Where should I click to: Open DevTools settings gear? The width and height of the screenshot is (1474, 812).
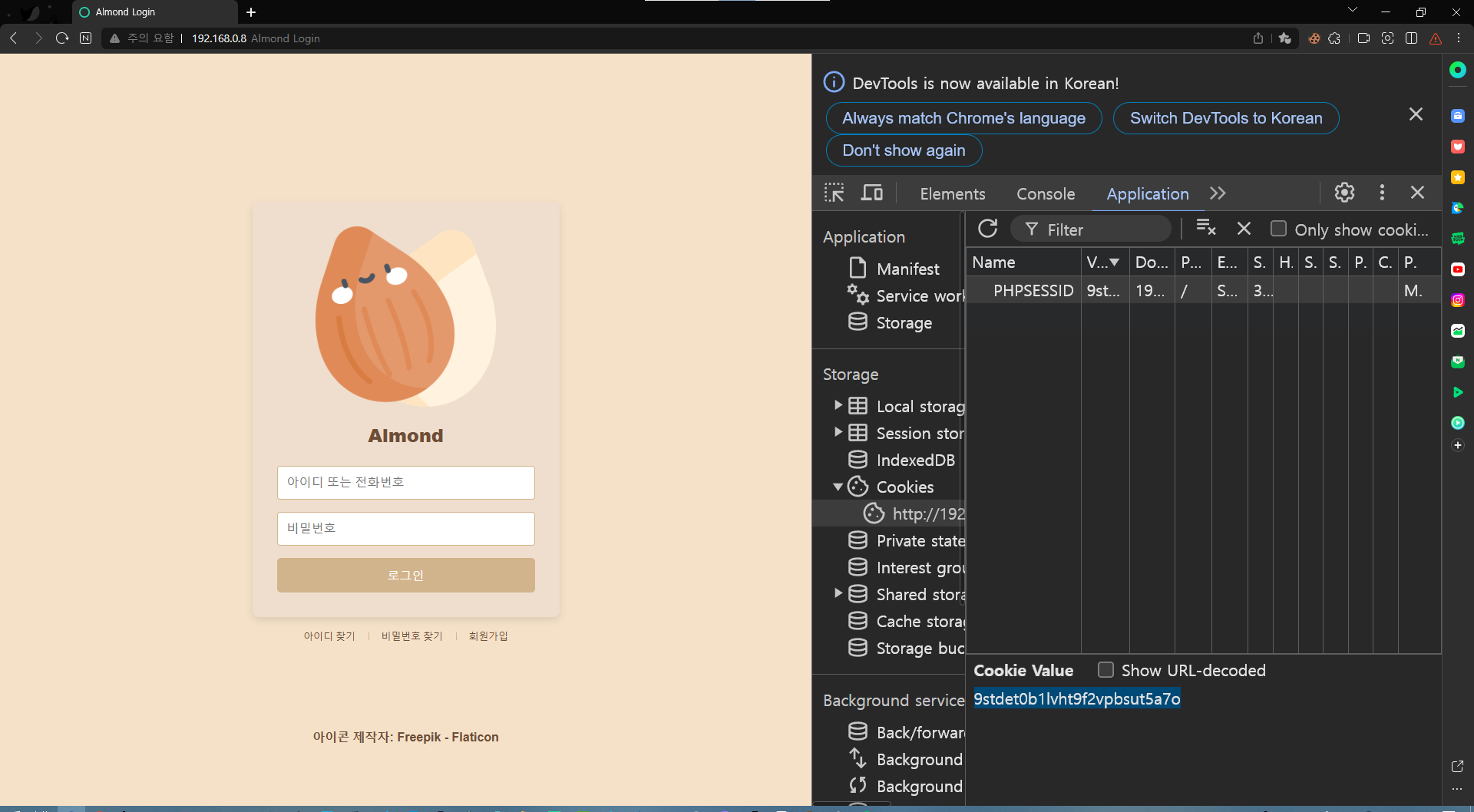coord(1344,193)
